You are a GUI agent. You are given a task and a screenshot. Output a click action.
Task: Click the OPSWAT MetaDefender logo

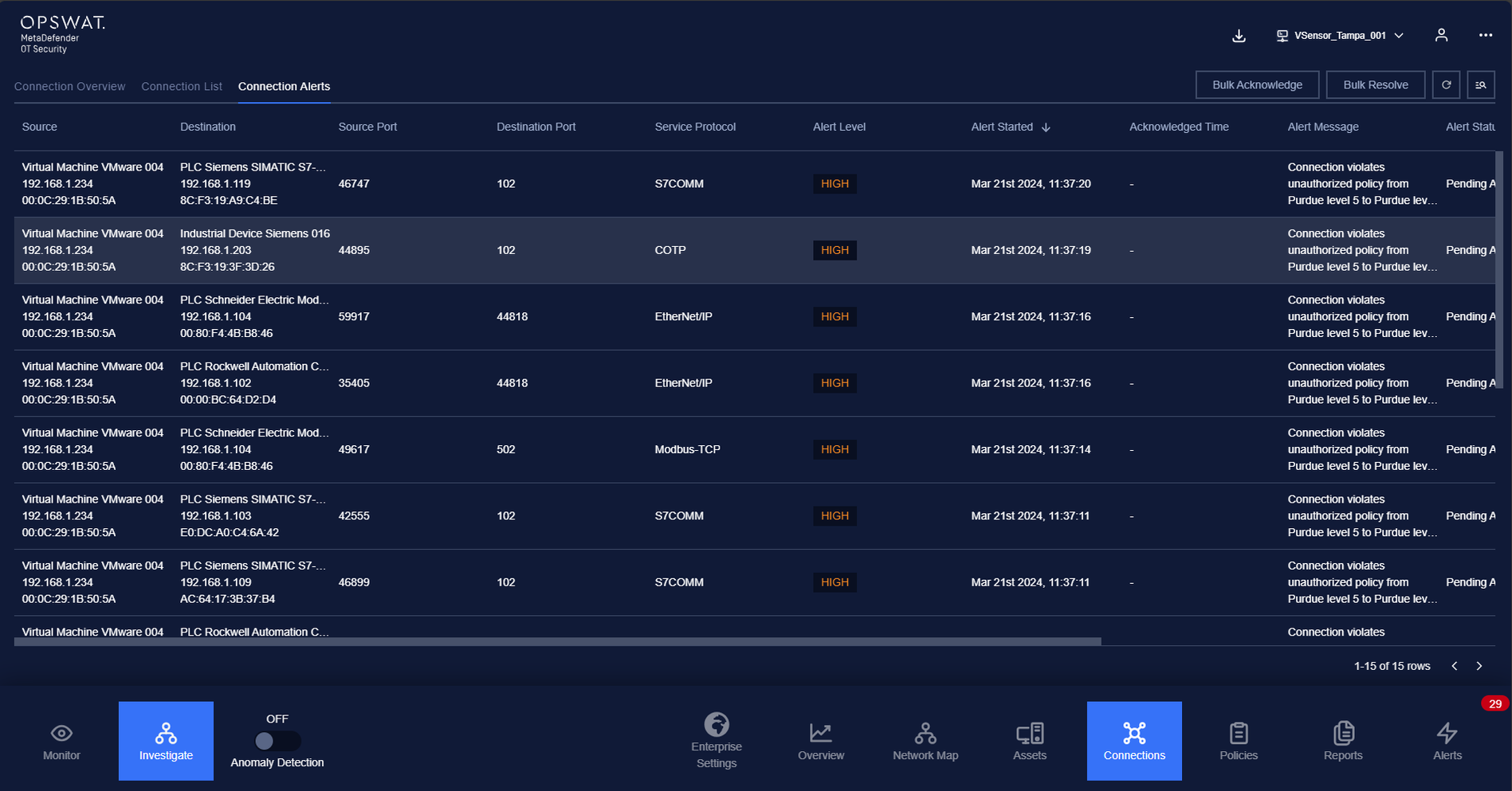coord(62,34)
